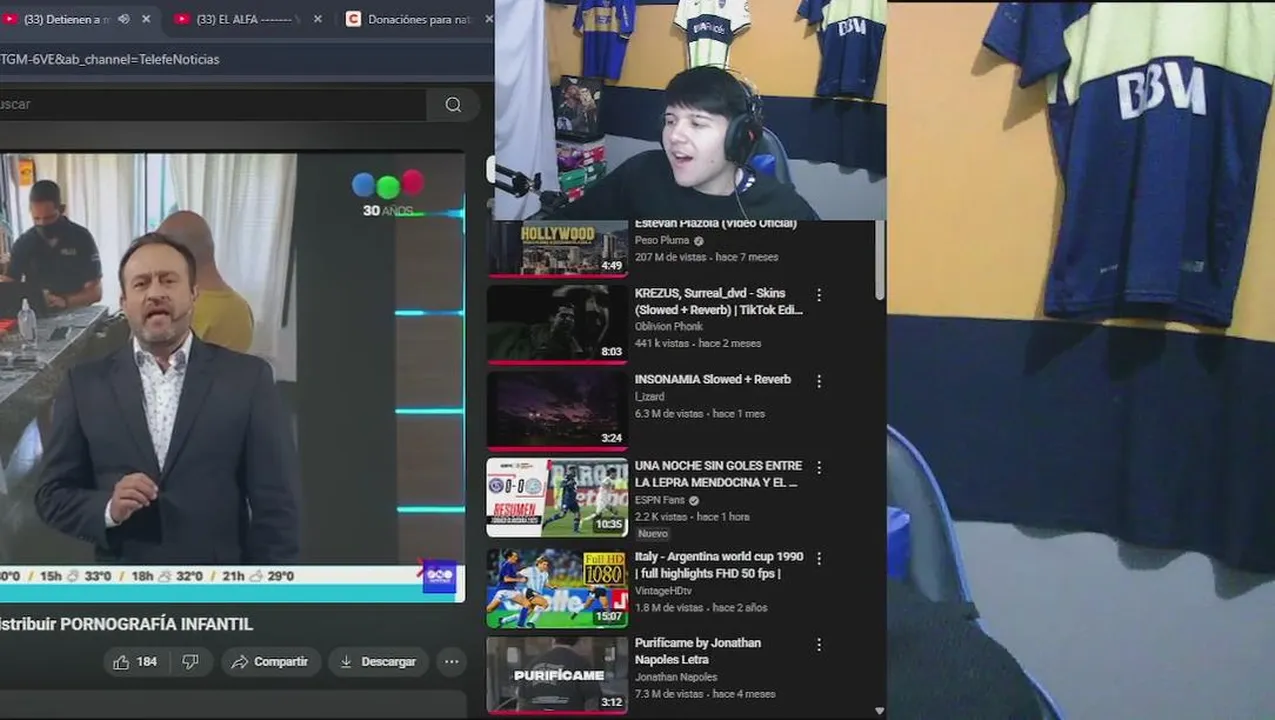
Task: Open the three-dot more actions menu
Action: click(x=451, y=662)
